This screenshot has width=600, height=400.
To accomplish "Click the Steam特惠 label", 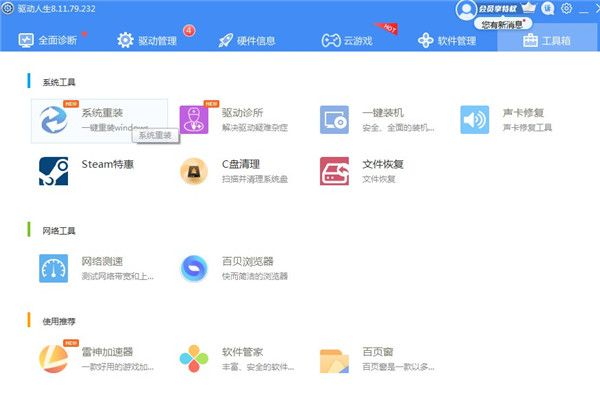I will (108, 164).
